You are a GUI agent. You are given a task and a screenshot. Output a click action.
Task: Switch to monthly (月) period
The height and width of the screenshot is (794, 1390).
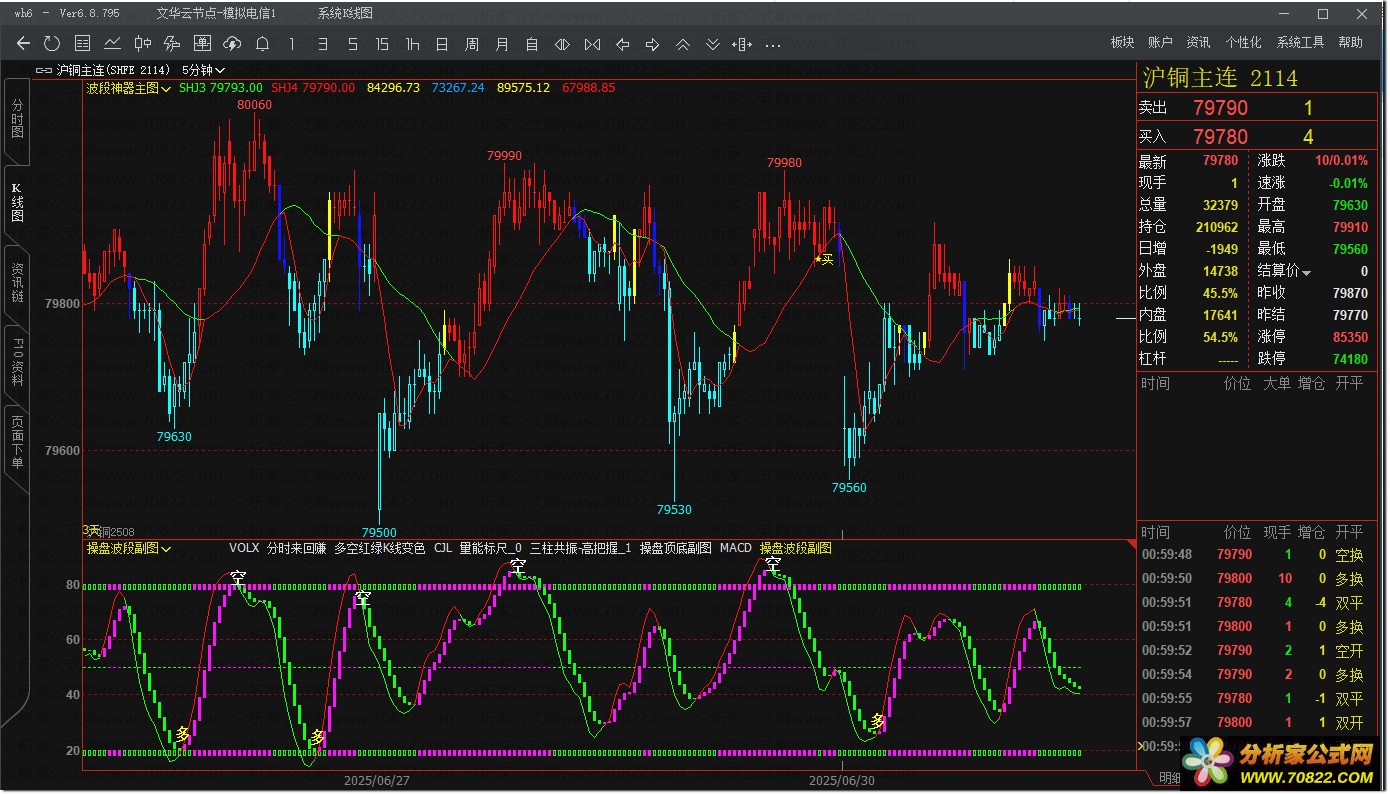502,43
